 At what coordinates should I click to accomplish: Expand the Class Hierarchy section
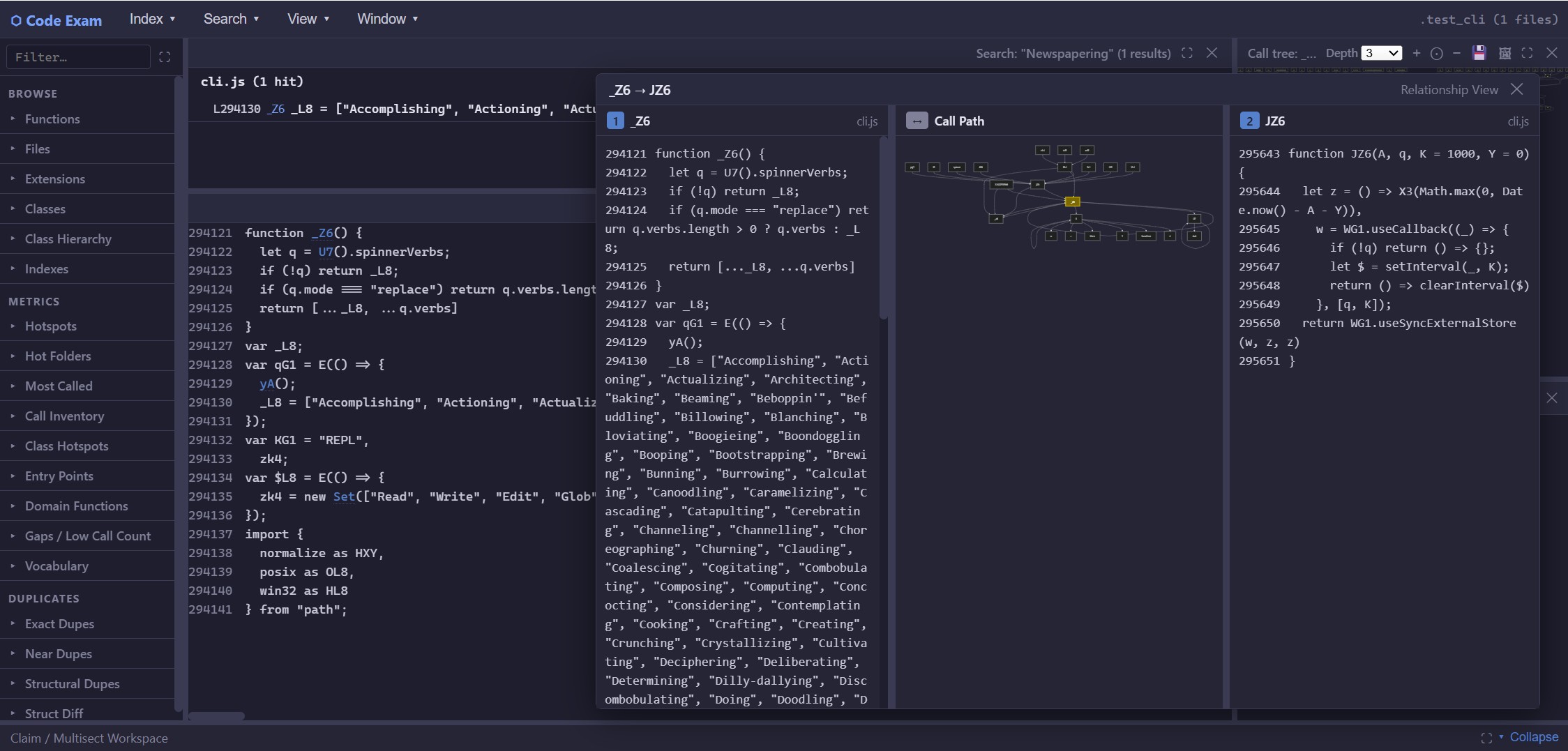coord(68,239)
